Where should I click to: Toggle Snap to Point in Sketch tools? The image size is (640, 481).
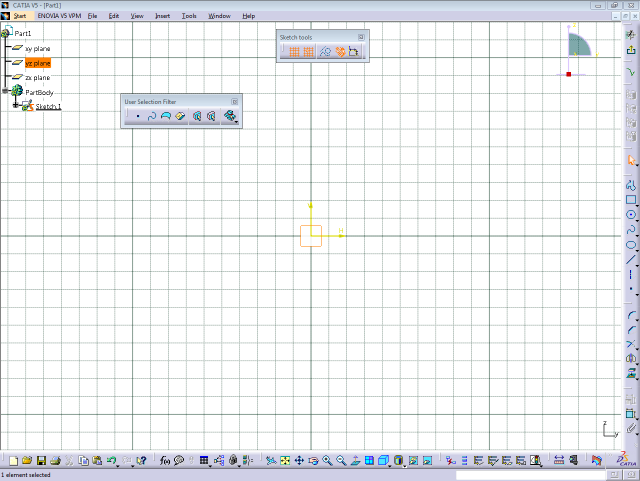point(309,52)
